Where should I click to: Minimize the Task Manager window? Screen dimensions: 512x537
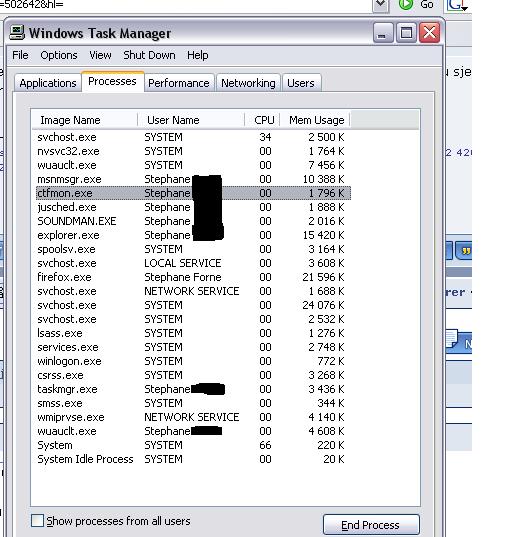383,33
